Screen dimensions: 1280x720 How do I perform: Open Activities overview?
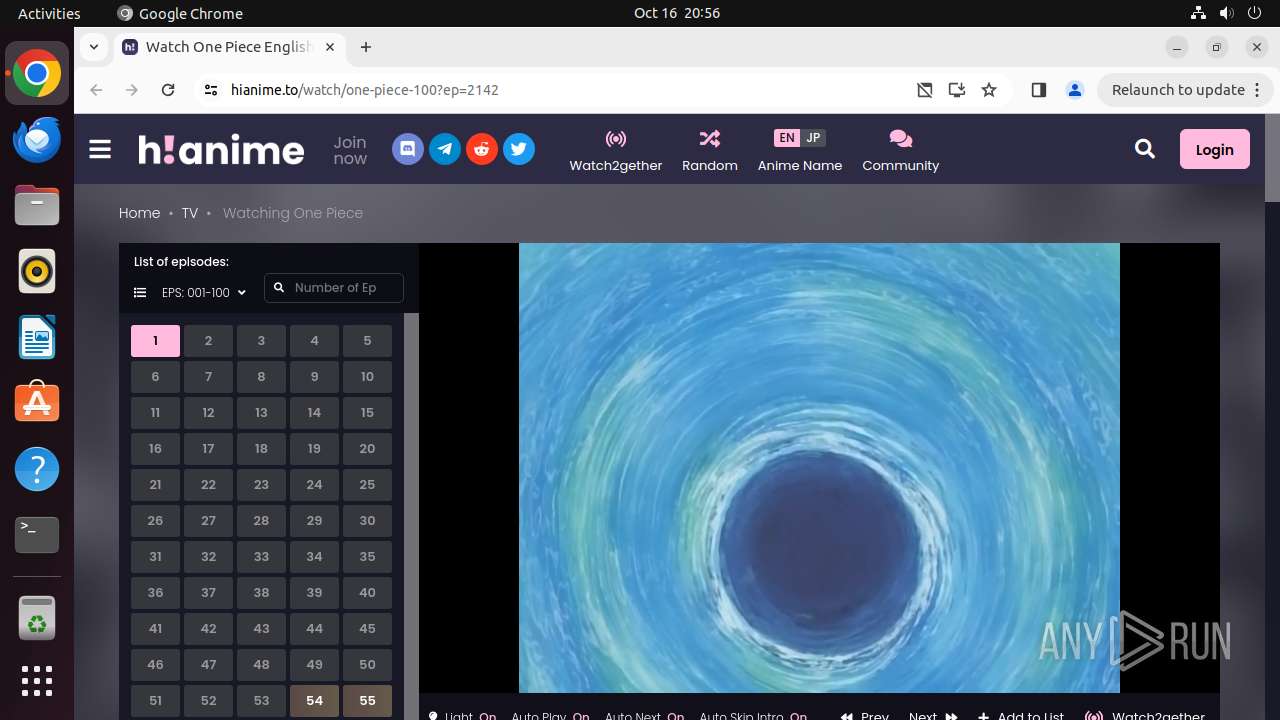(49, 13)
